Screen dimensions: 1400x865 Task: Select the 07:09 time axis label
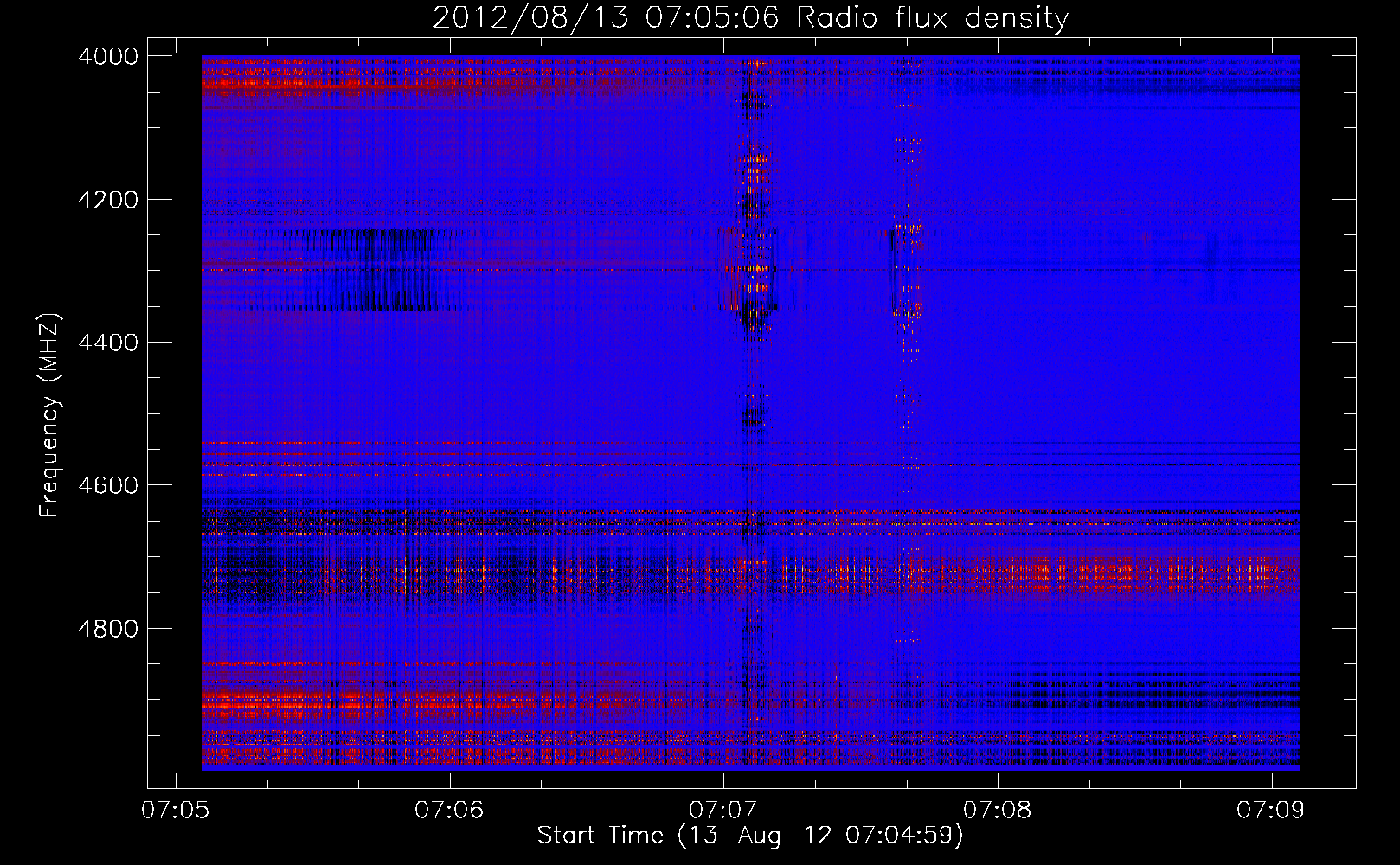tap(1271, 811)
